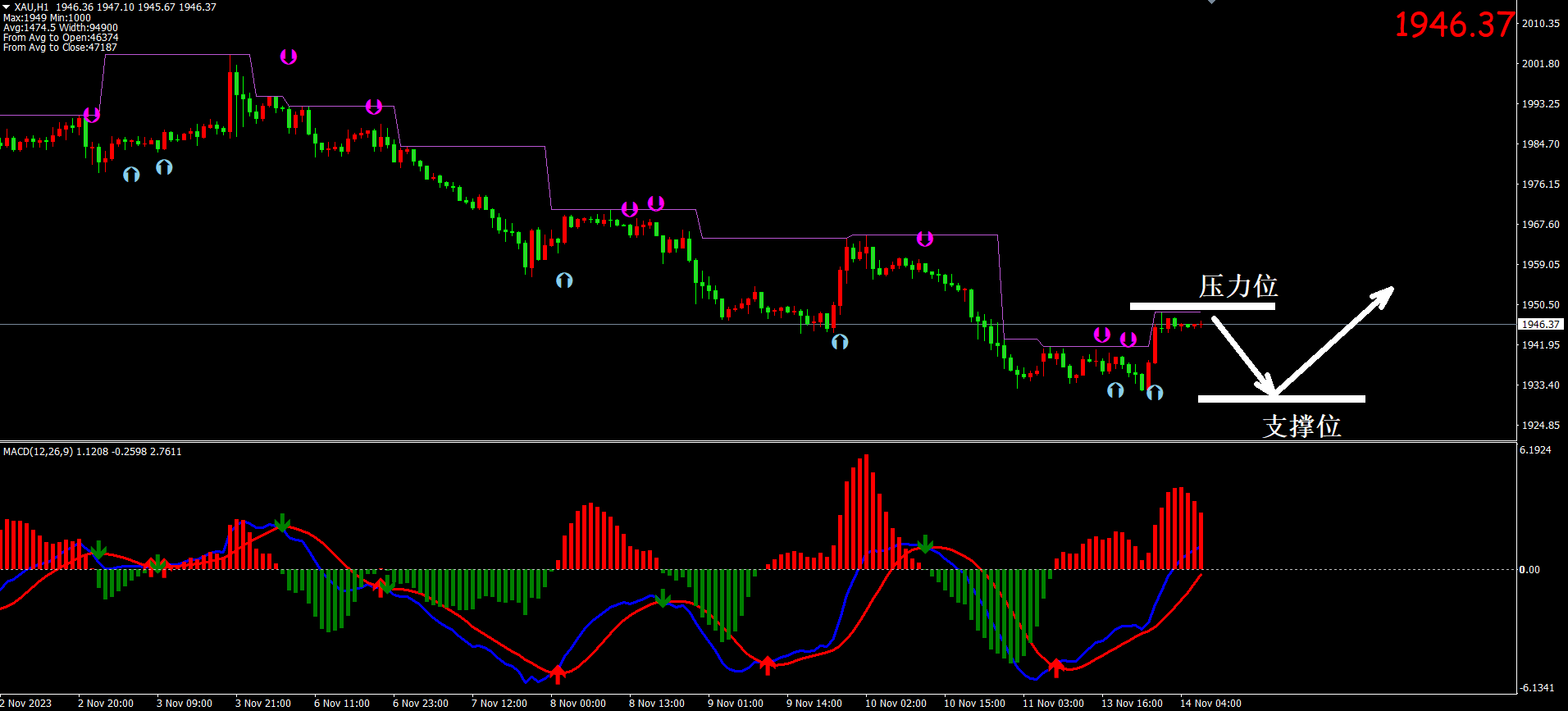Click the red up-arrow at MACD 8 Nov 00:00 trough

(x=558, y=674)
